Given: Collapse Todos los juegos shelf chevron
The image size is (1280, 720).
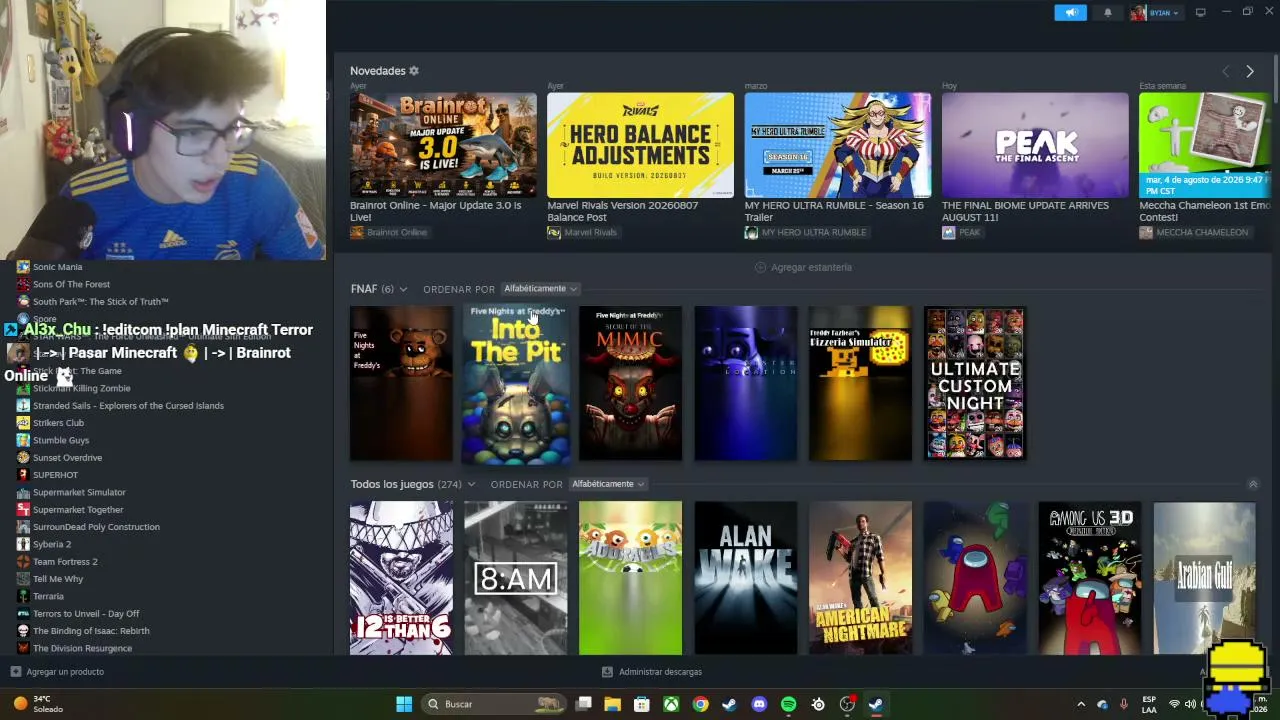Looking at the screenshot, I should (x=1253, y=484).
